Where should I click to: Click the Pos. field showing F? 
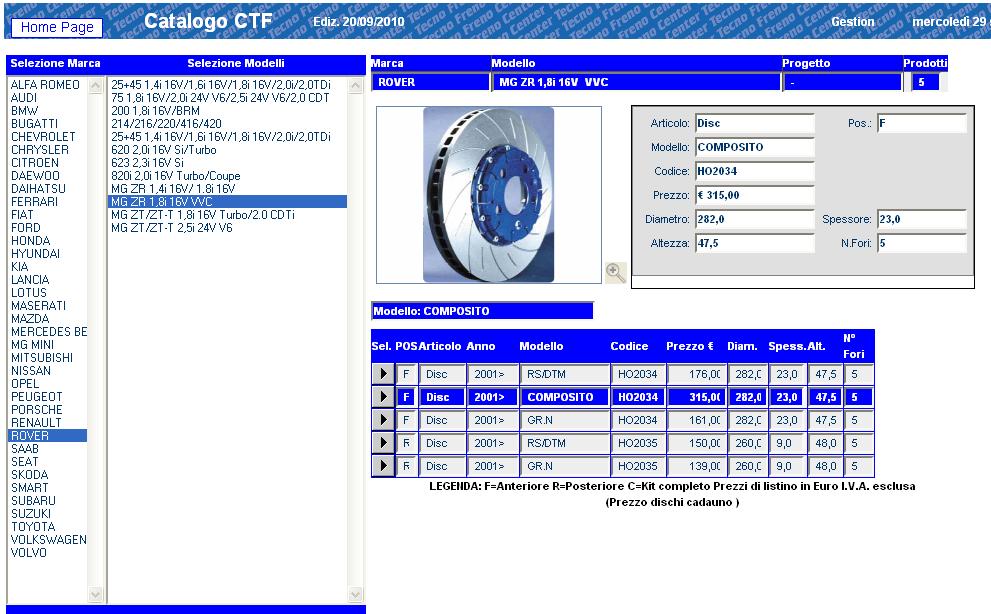click(921, 123)
